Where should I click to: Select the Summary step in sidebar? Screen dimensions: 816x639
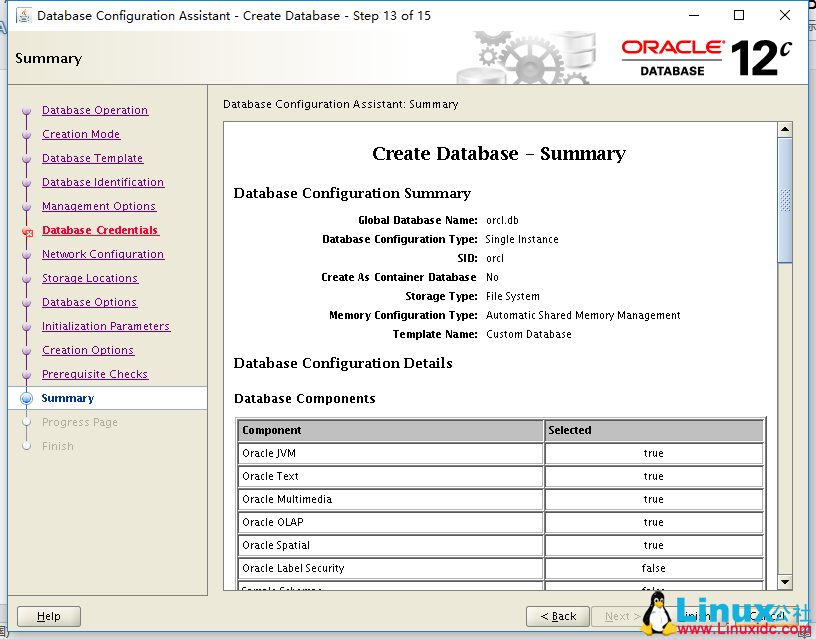(x=67, y=398)
